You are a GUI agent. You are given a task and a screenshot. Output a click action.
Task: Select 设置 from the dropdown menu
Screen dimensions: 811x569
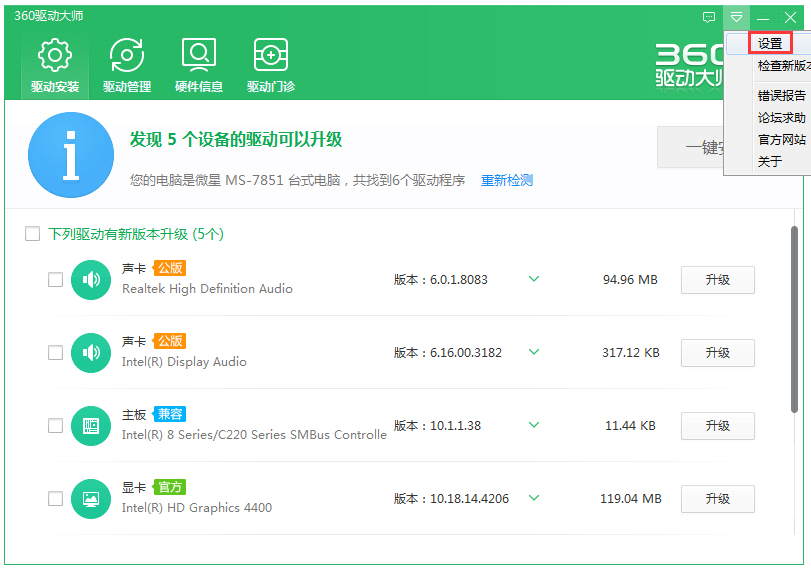770,43
